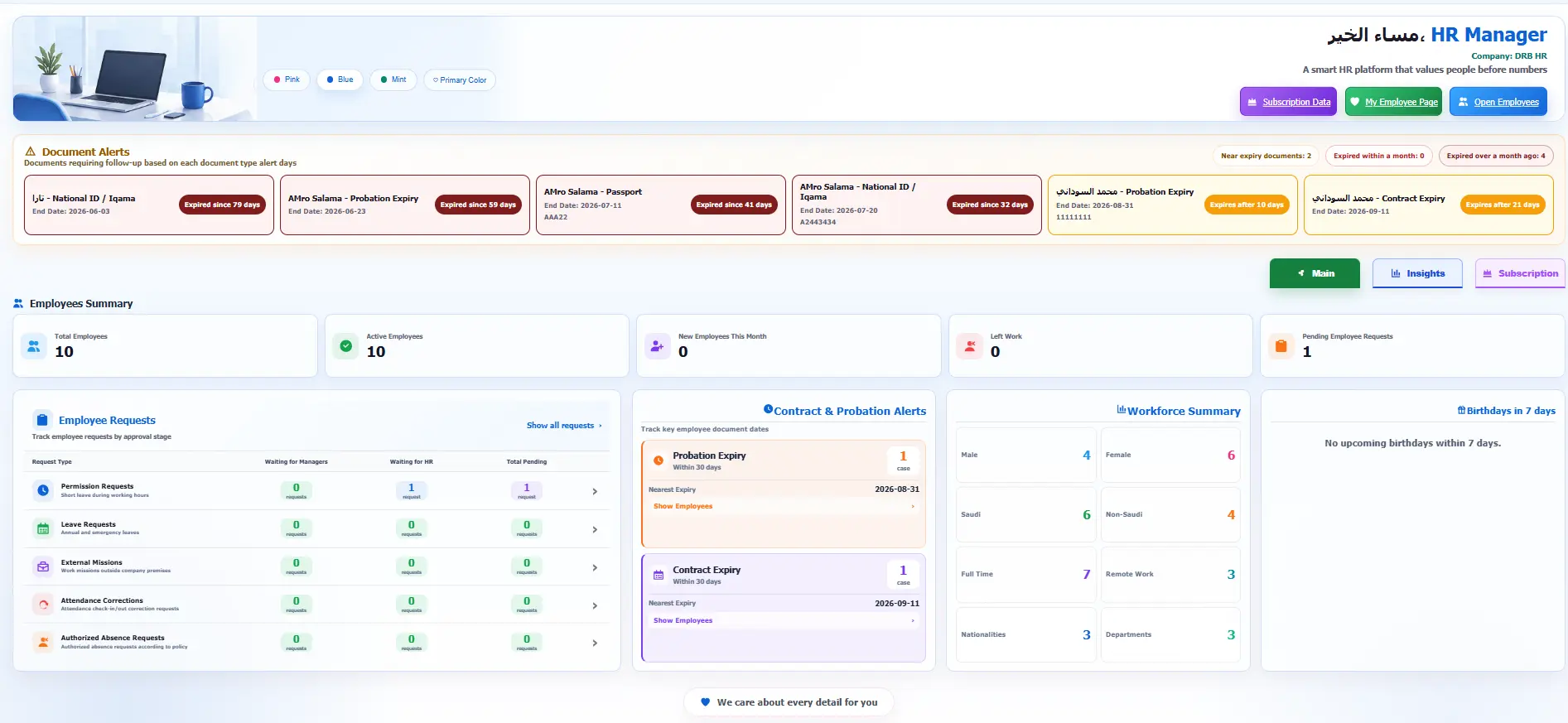
Task: Select the Blue theme color
Action: [340, 80]
